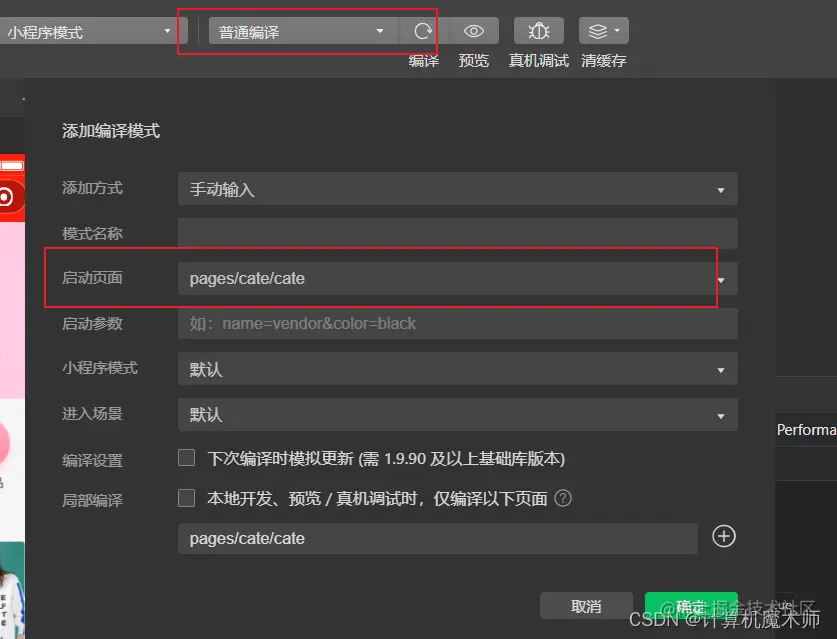Screen dimensions: 837x639
Task: Cancel the dialog using 取消
Action: 586,605
